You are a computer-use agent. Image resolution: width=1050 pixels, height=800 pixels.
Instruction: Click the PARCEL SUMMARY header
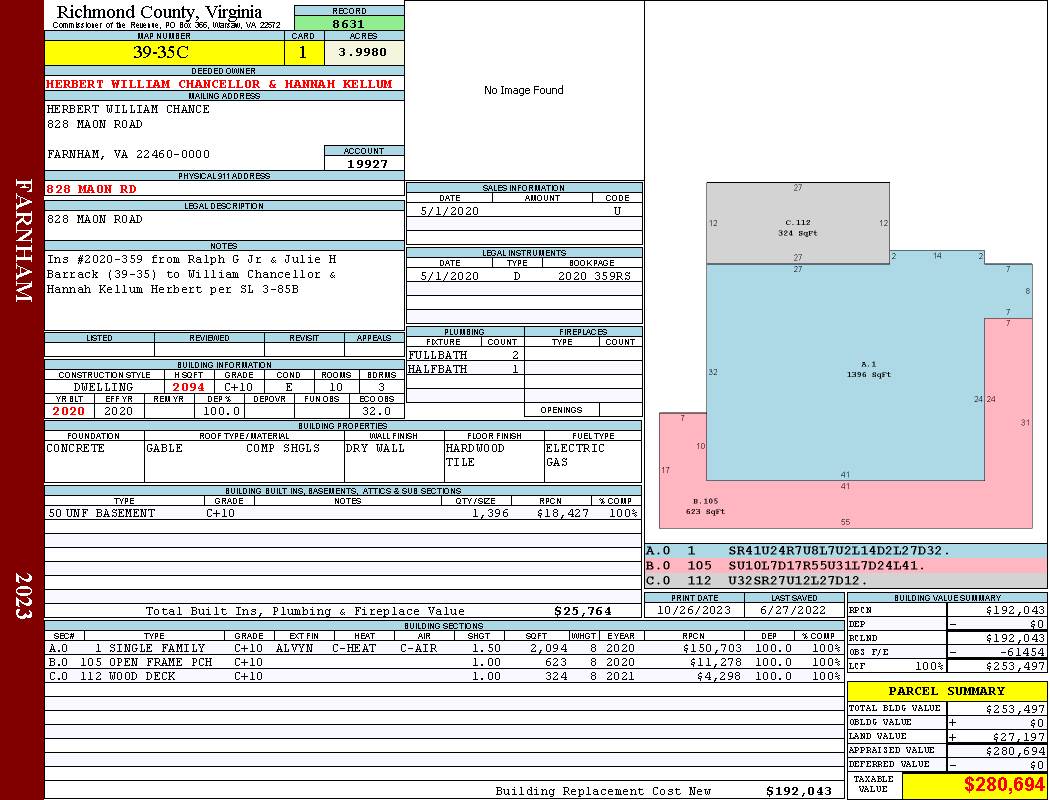[946, 691]
